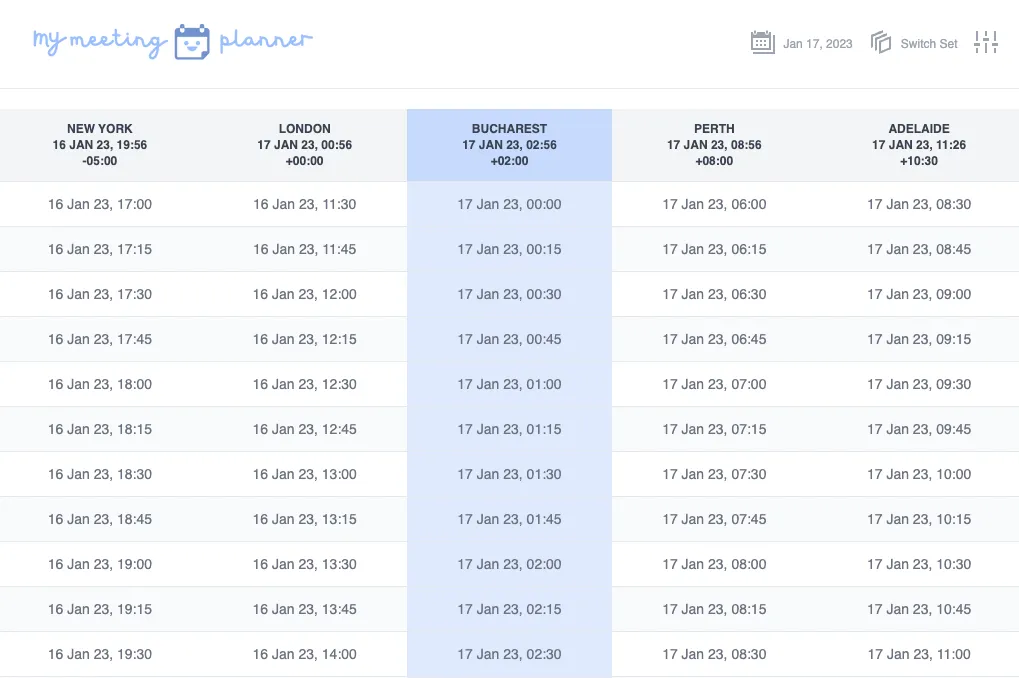Pick the Bucharest 00:00 time slot
1019x678 pixels.
(510, 204)
